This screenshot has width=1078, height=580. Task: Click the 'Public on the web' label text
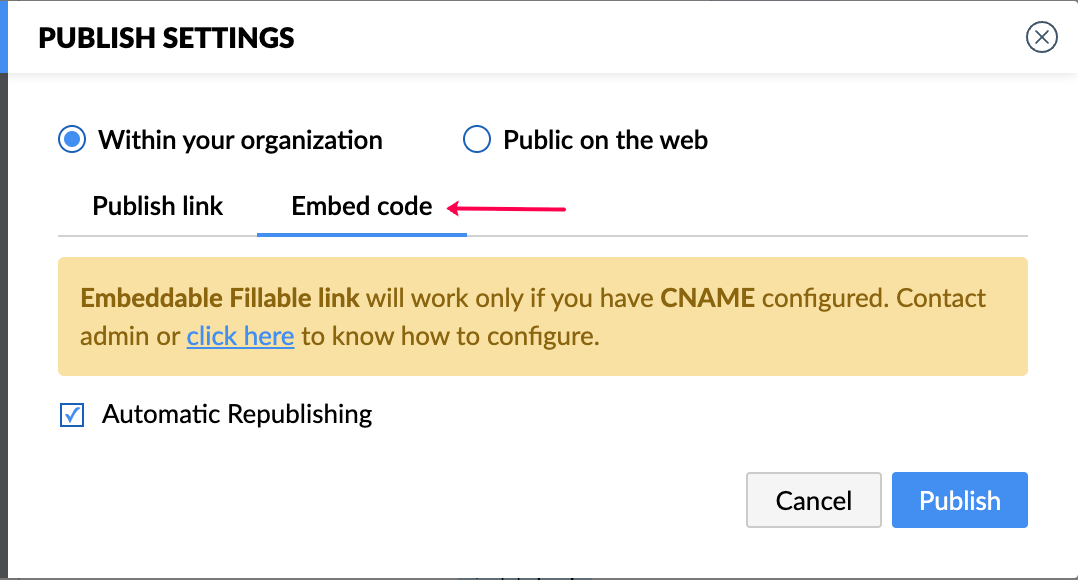click(x=605, y=140)
